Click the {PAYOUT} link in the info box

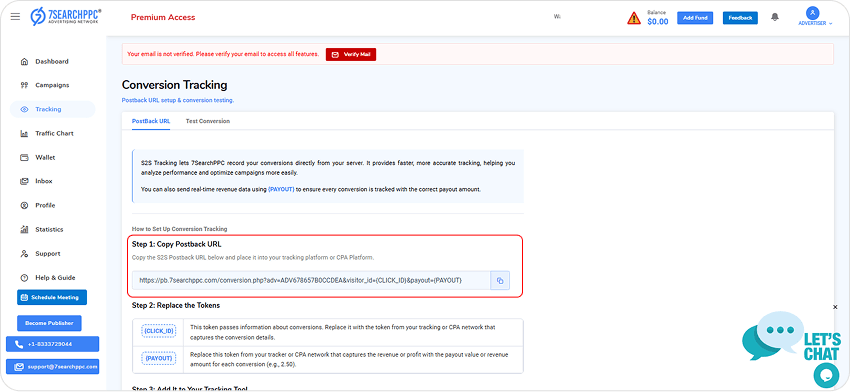281,189
